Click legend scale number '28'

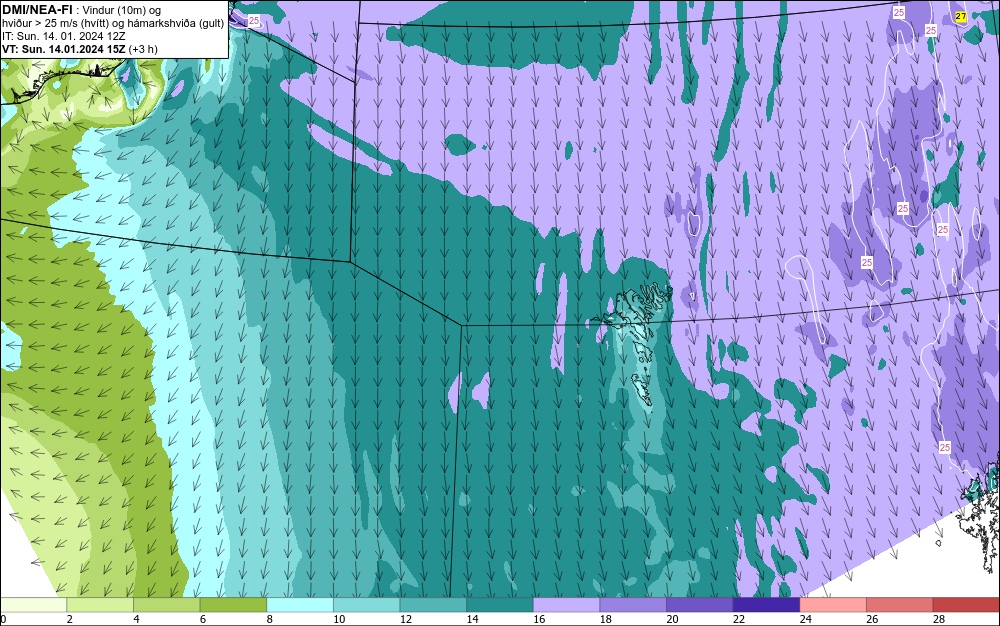pyautogui.click(x=939, y=619)
